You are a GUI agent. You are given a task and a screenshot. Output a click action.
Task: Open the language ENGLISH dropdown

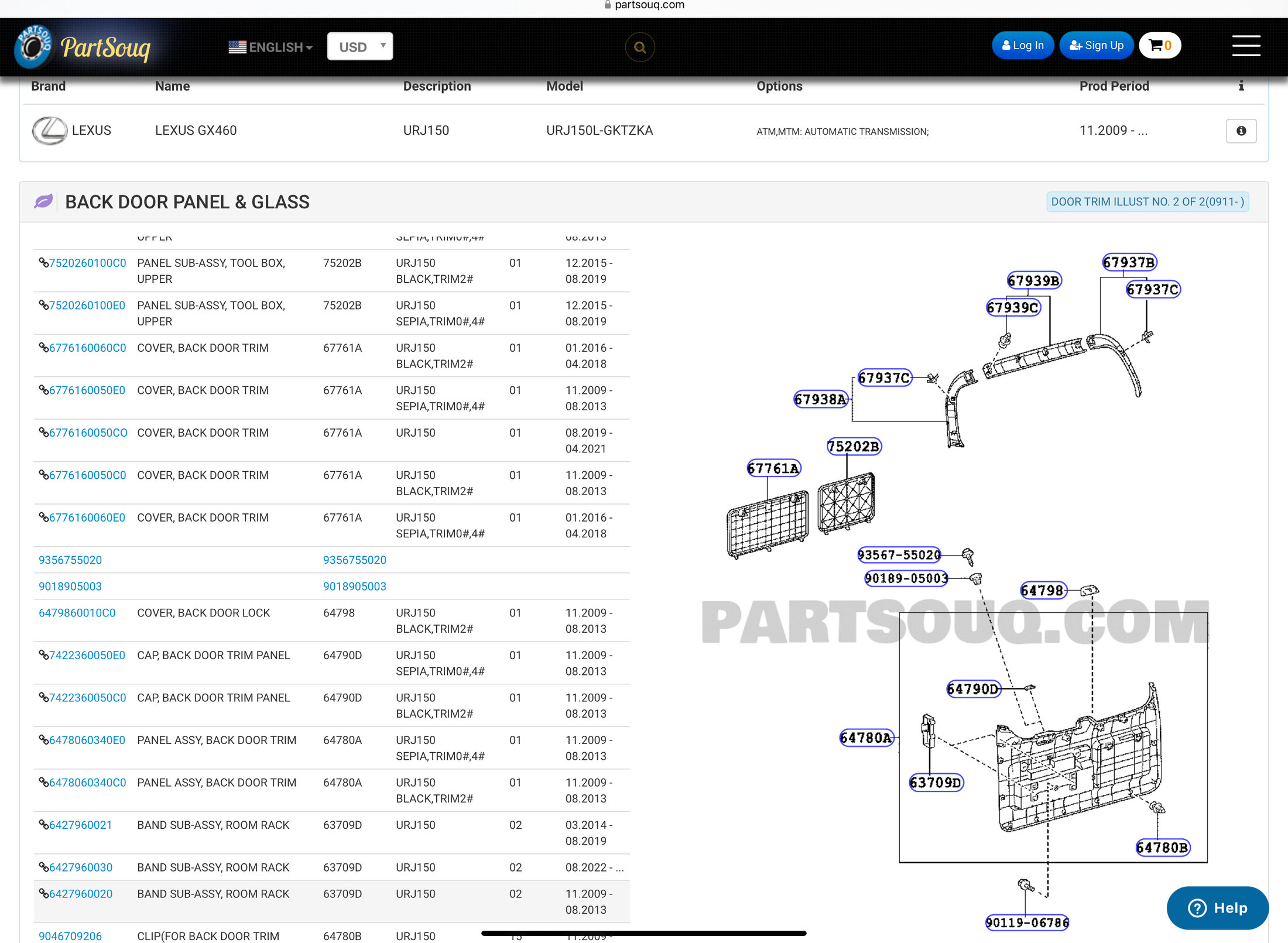coord(270,47)
